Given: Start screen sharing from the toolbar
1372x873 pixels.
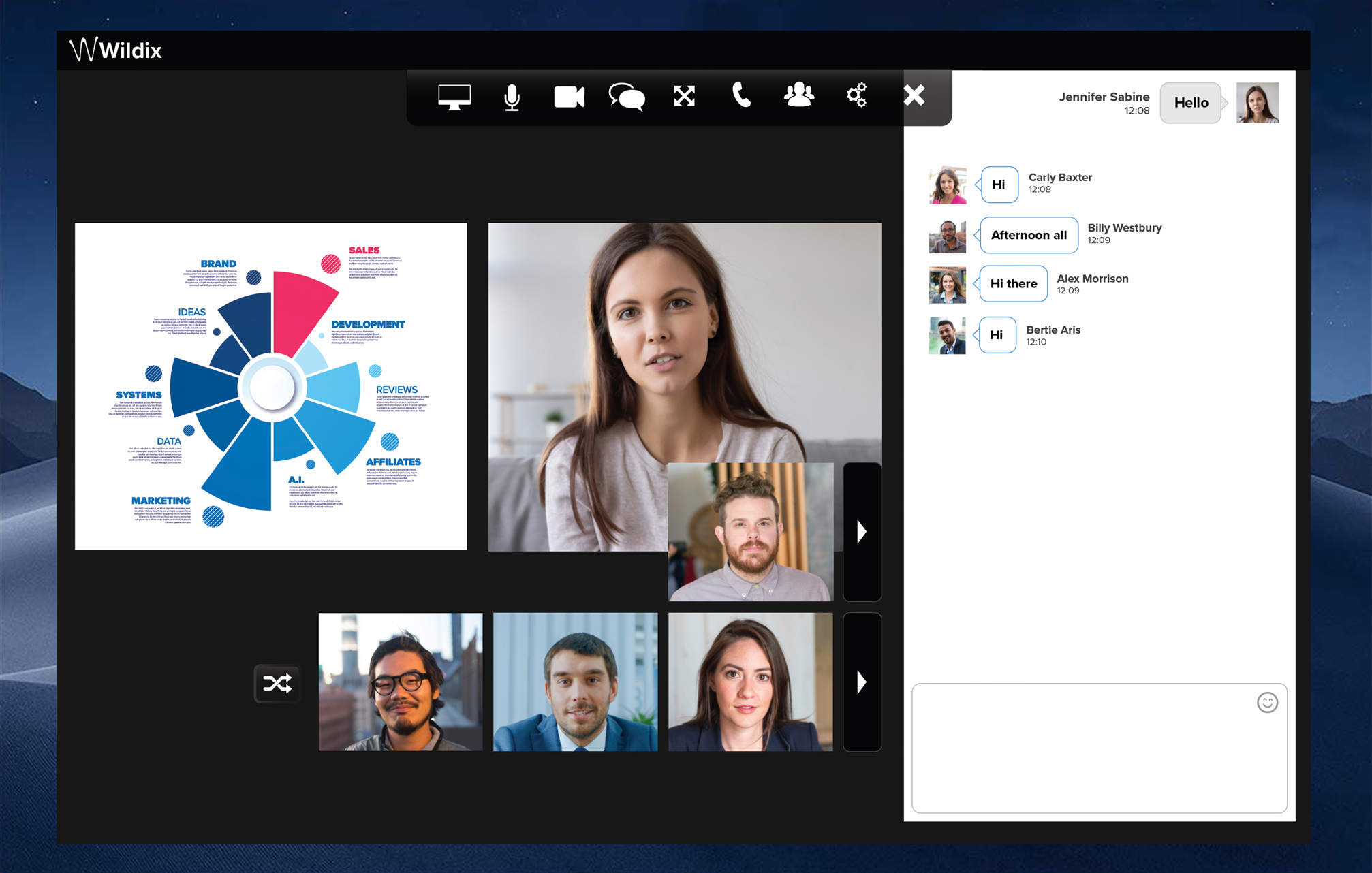Looking at the screenshot, I should [x=454, y=97].
